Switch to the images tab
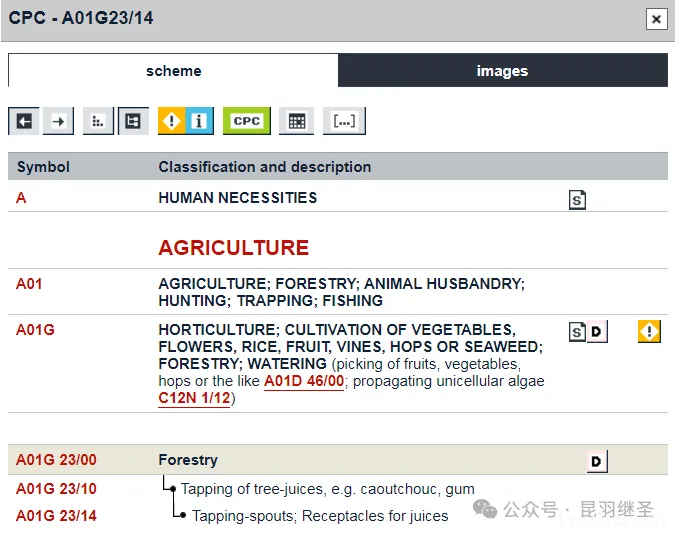 point(502,71)
